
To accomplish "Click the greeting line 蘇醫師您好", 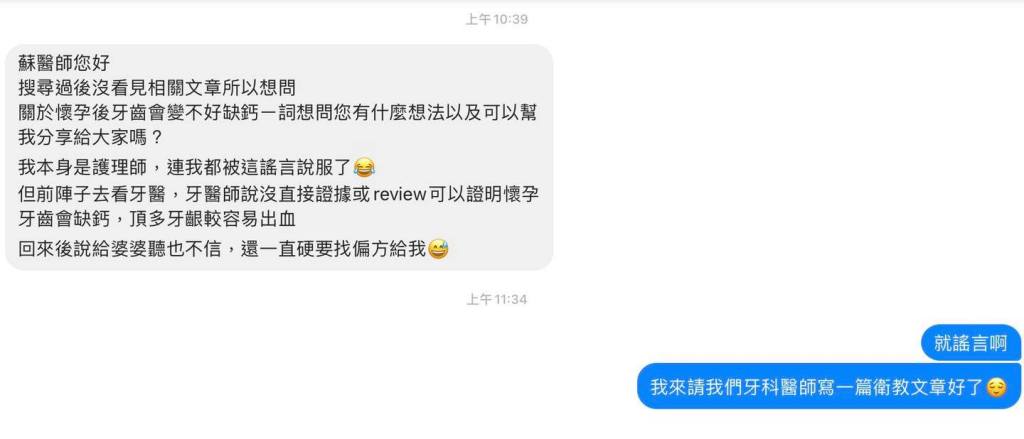I will [x=64, y=63].
